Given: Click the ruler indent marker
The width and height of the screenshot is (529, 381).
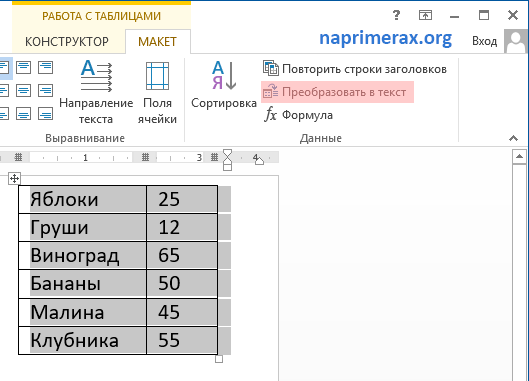Looking at the screenshot, I should (x=228, y=160).
